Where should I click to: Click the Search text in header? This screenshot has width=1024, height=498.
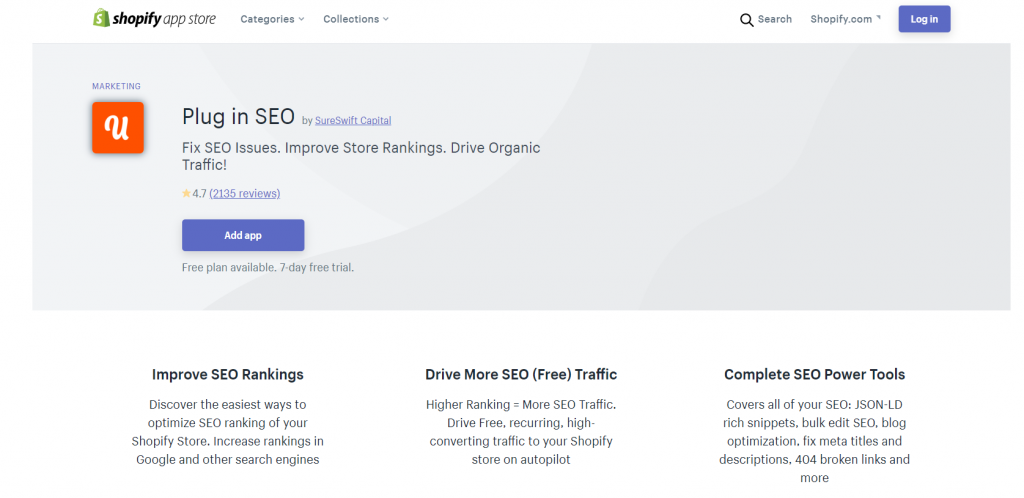pyautogui.click(x=775, y=19)
